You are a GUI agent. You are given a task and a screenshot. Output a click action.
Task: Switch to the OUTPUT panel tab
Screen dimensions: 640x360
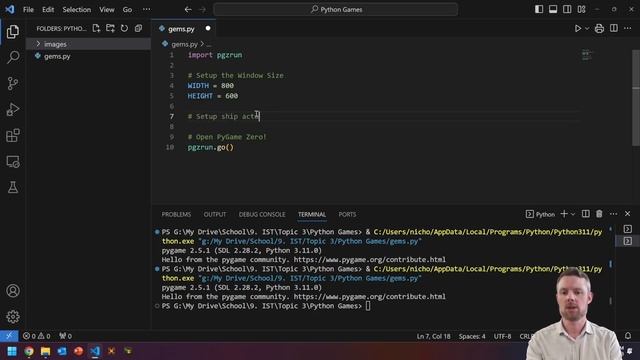(215, 214)
